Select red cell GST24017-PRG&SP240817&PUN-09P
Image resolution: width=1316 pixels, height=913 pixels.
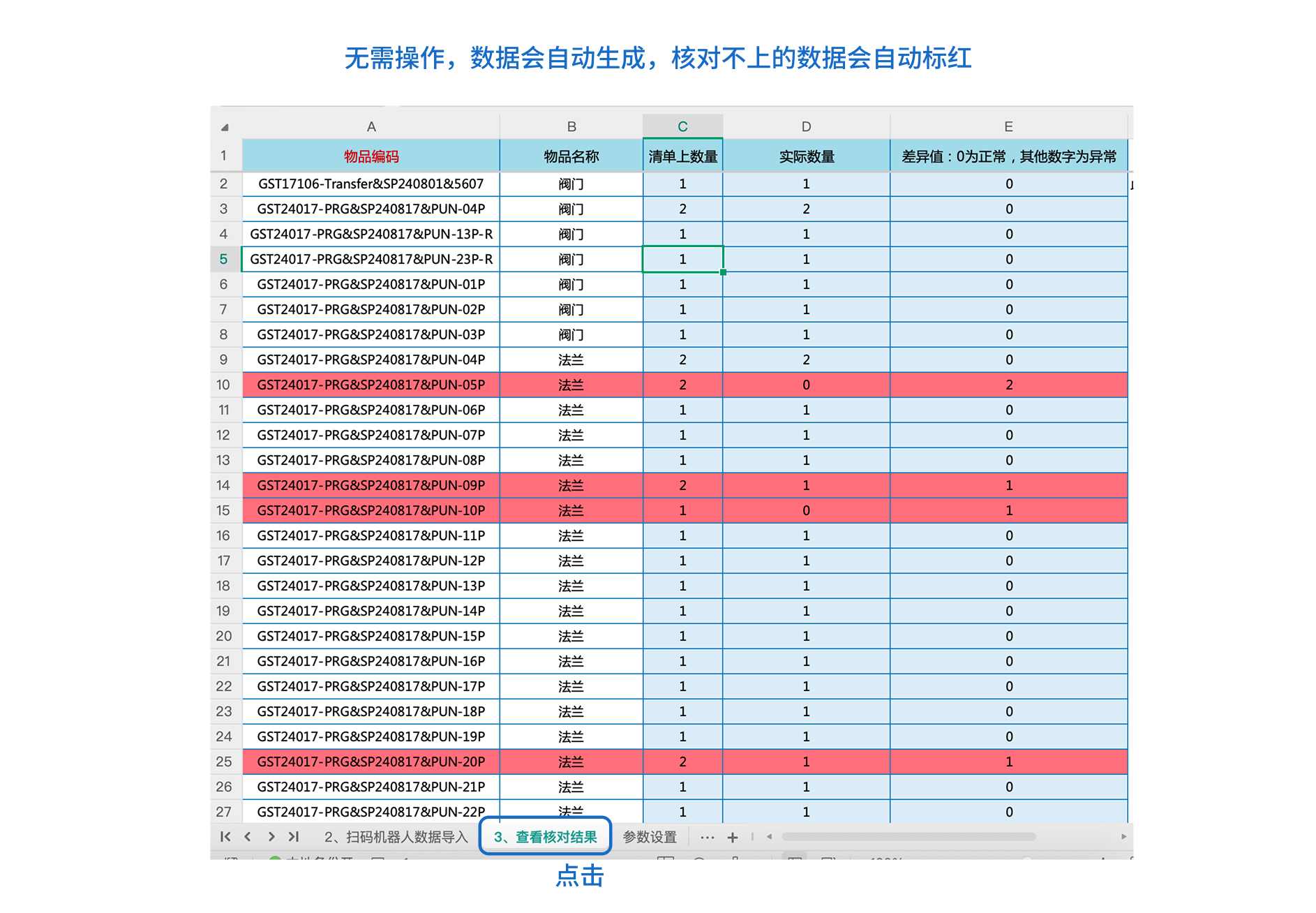pos(371,485)
